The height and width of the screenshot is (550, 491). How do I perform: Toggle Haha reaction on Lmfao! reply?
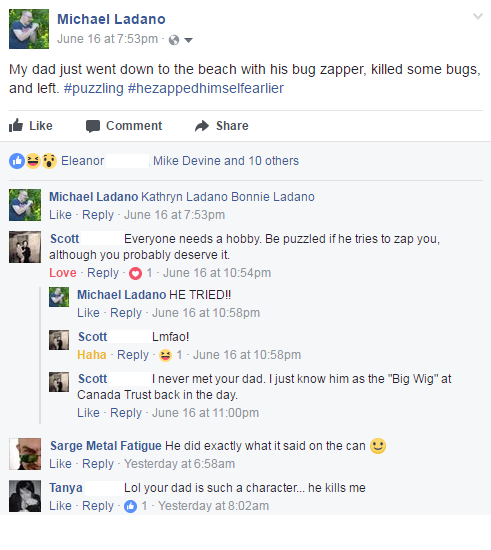click(92, 355)
